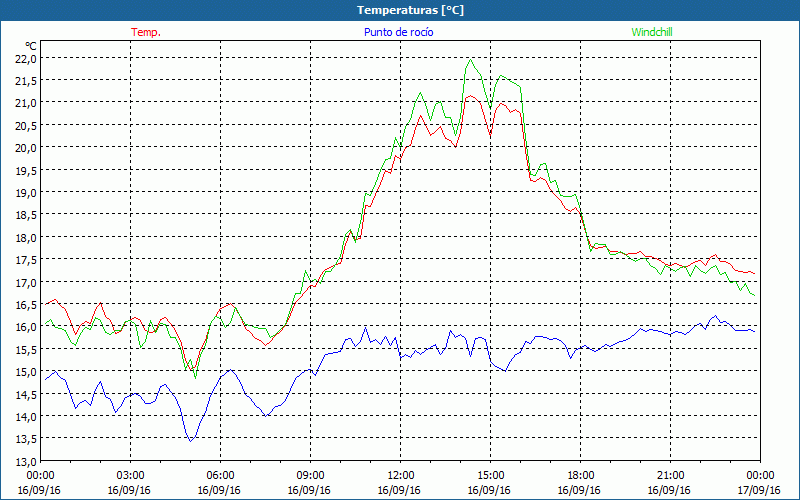This screenshot has width=800, height=500.
Task: Click the 18:00 time label on x-axis
Action: point(581,476)
